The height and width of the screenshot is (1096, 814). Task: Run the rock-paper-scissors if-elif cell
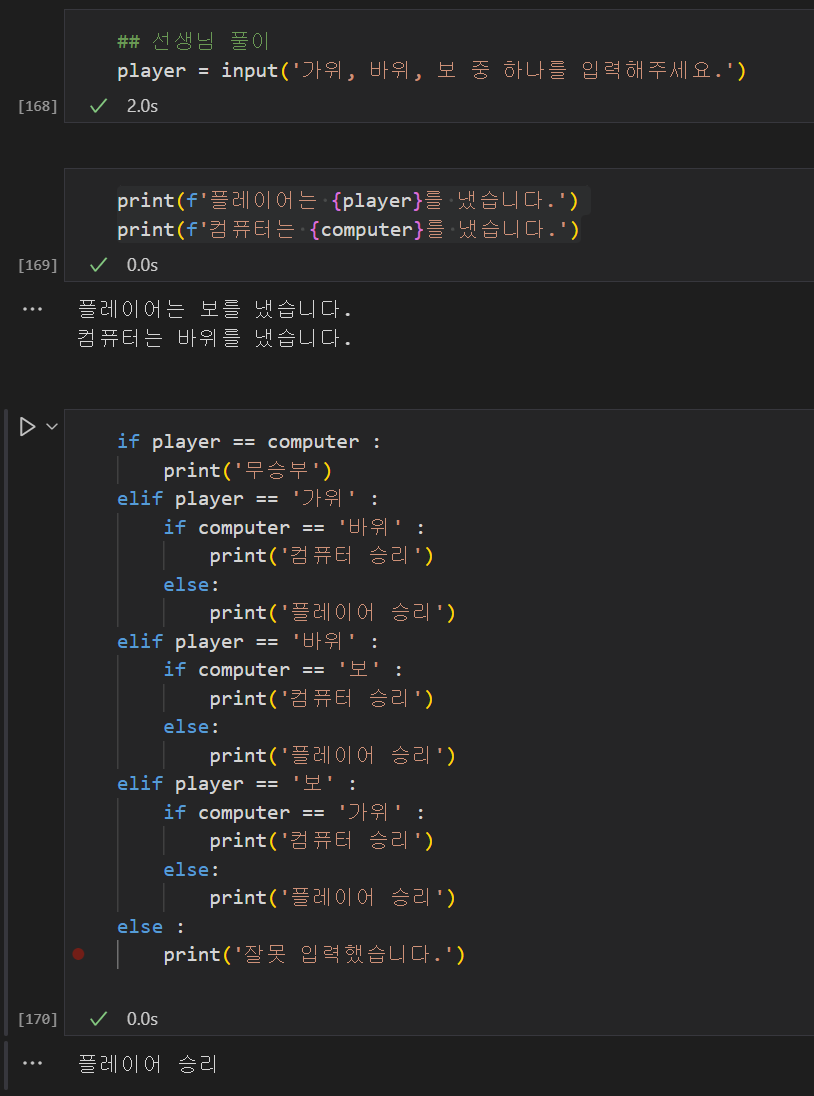[27, 426]
